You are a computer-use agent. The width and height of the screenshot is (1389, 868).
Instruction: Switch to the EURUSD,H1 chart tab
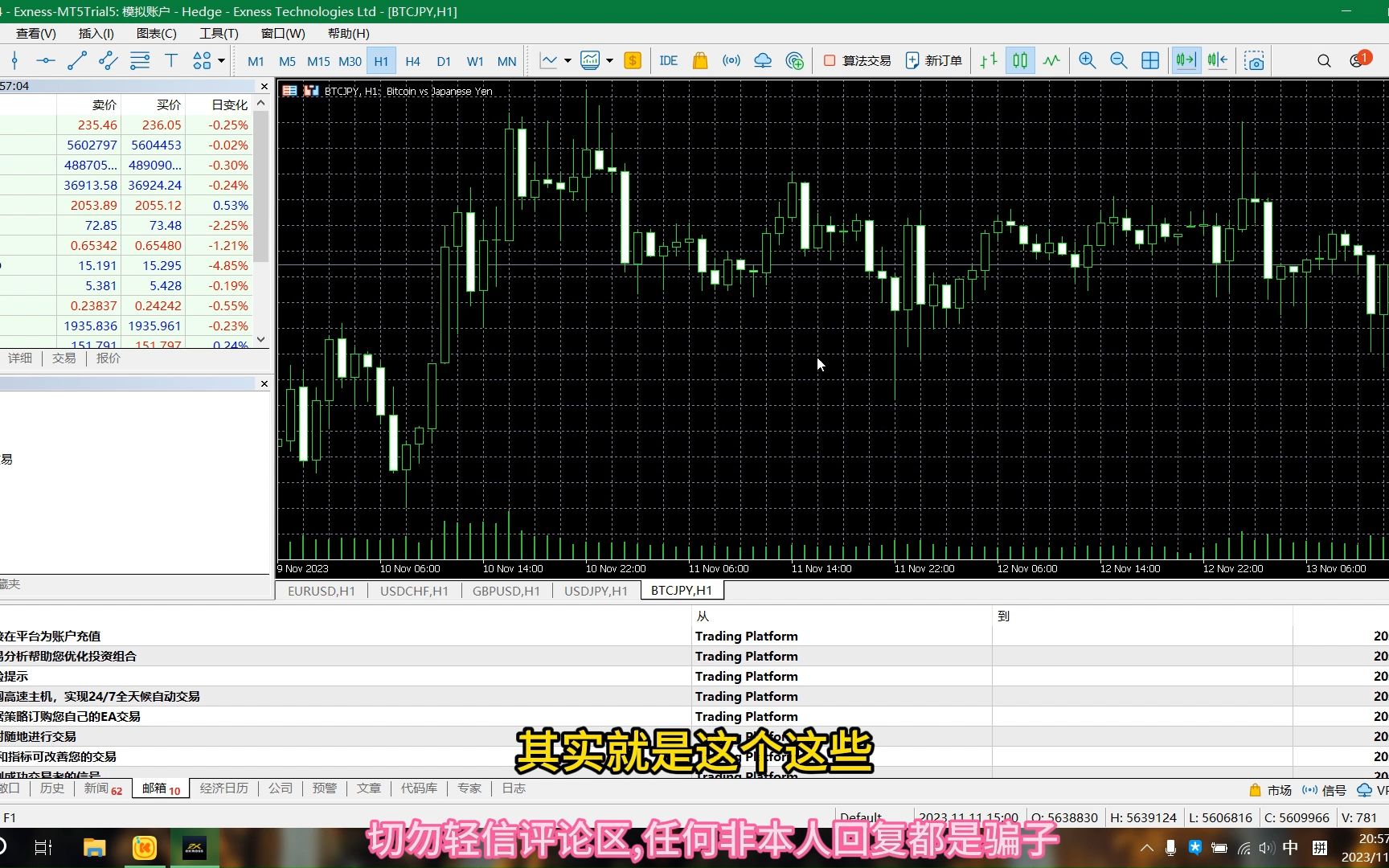point(322,591)
